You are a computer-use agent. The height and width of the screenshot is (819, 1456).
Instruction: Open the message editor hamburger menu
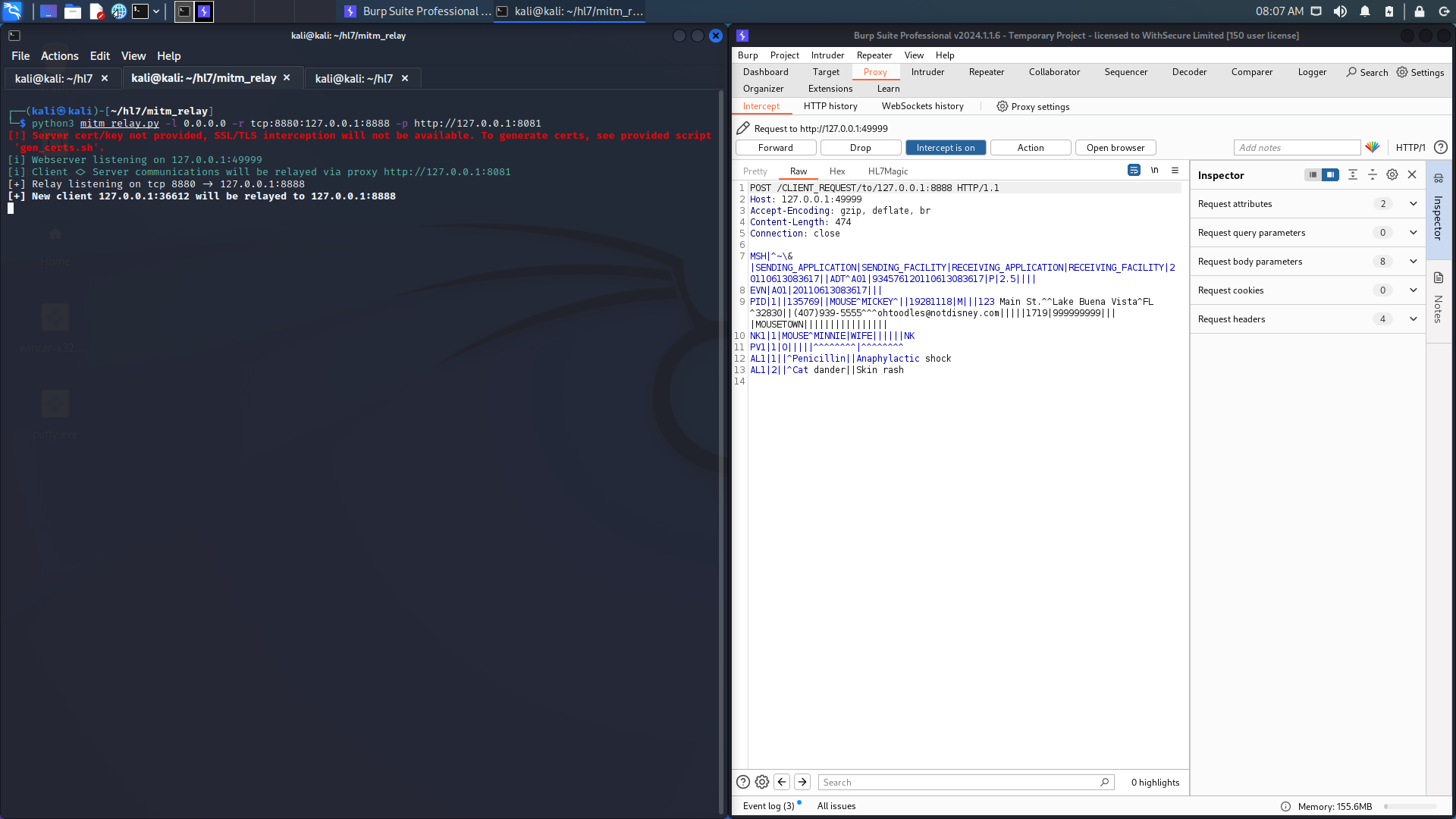(1175, 171)
